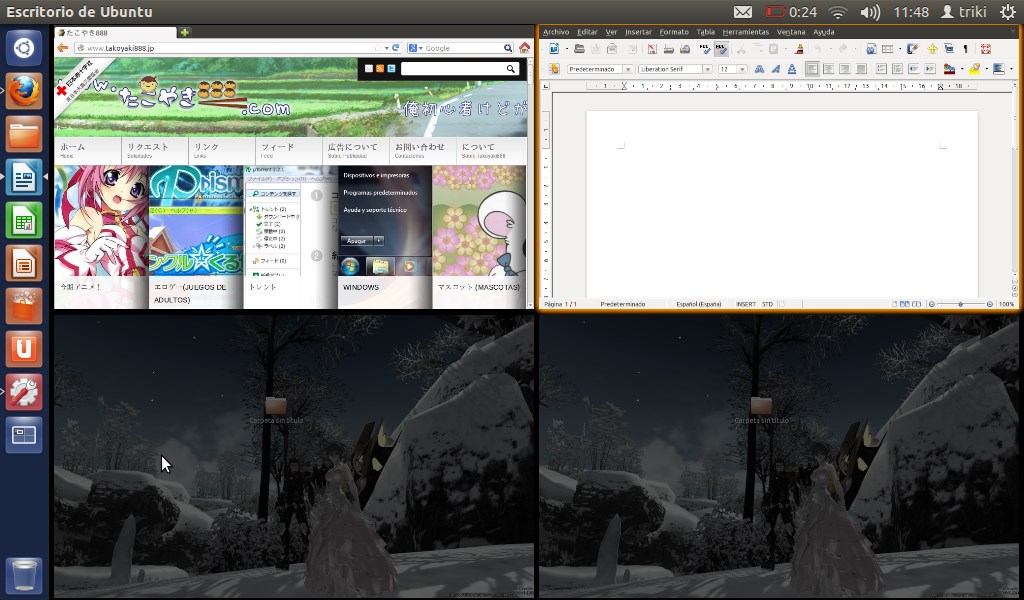This screenshot has height=600, width=1024.
Task: Expand the Table insert dropdown arrow in Writer
Action: (x=899, y=49)
